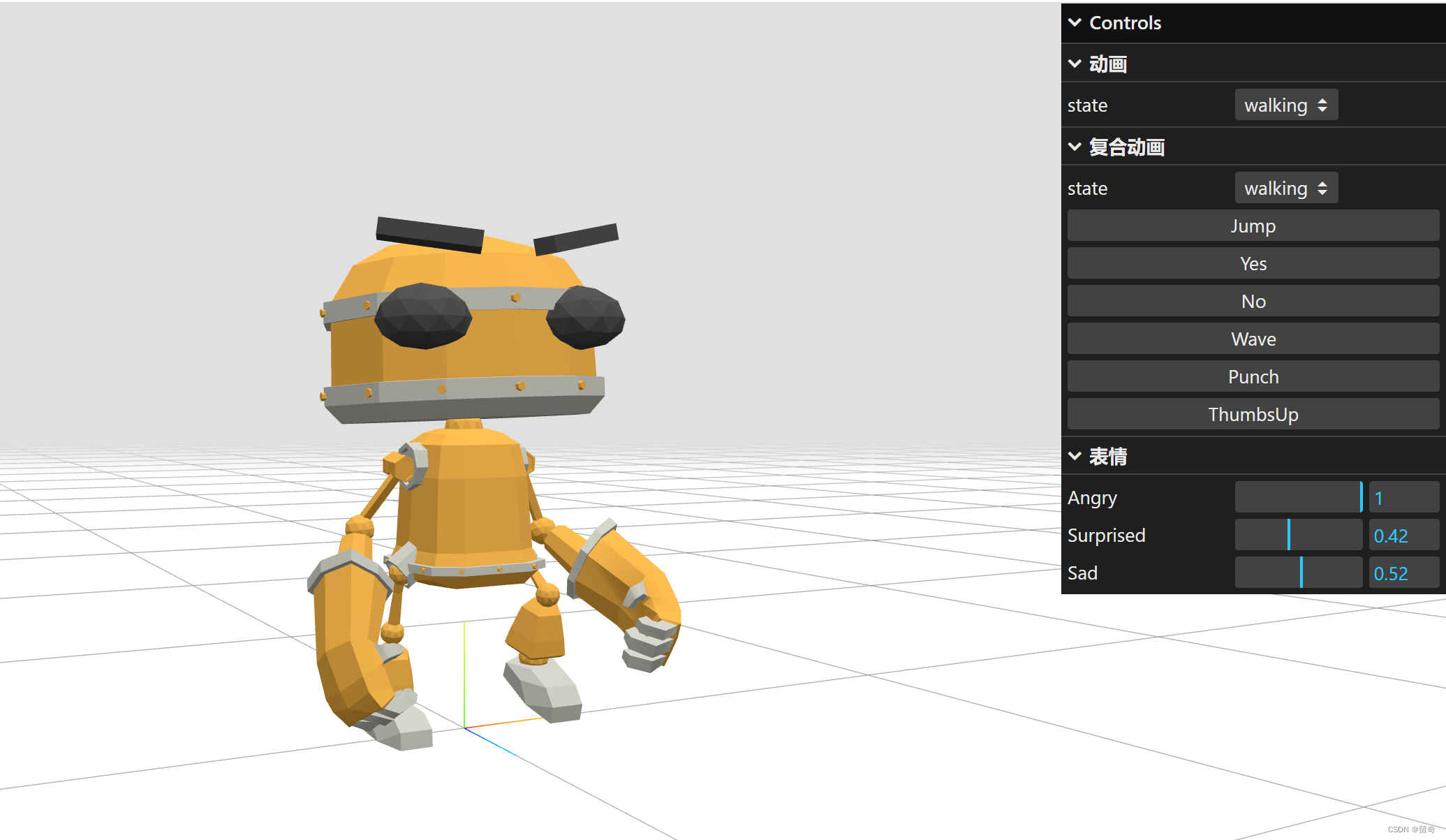Click the No animation button
This screenshot has width=1446, height=840.
(x=1253, y=302)
